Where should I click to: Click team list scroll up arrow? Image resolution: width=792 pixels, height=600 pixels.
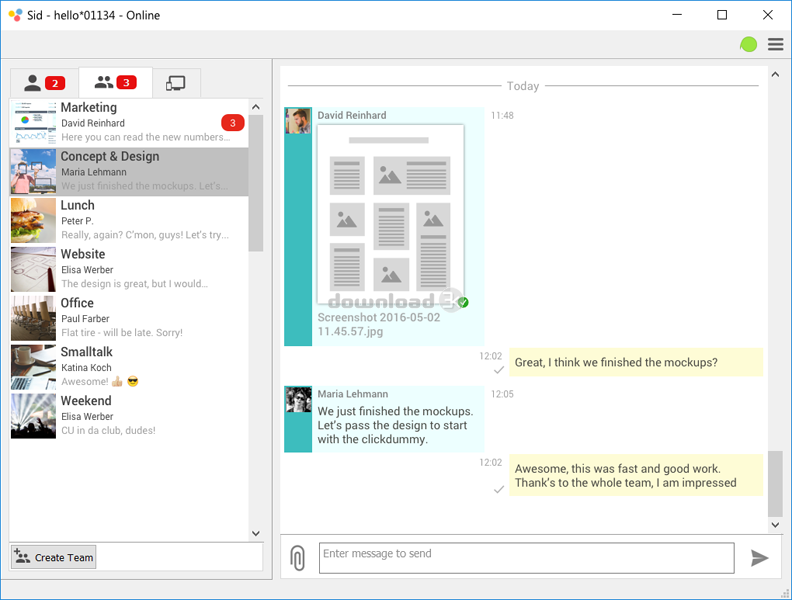click(256, 107)
